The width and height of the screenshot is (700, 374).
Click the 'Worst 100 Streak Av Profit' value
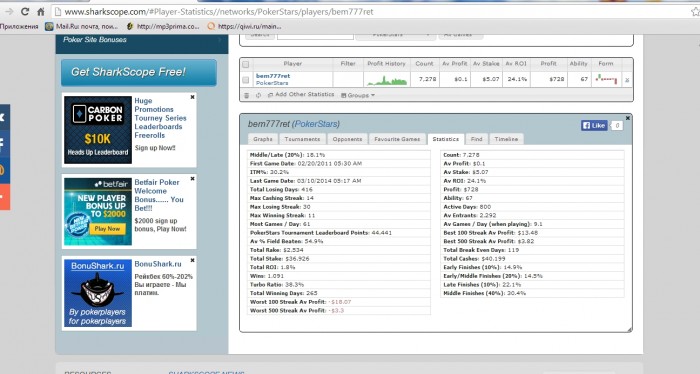click(x=340, y=302)
